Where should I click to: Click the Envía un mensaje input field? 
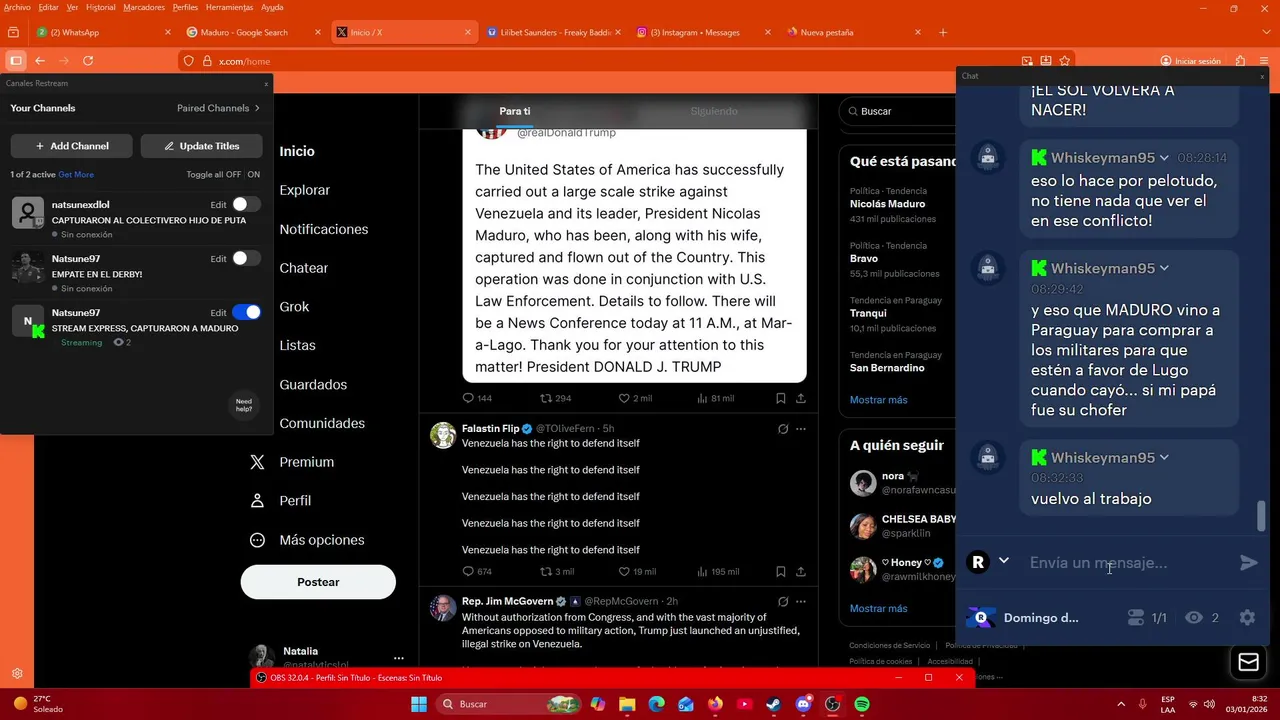(1128, 563)
